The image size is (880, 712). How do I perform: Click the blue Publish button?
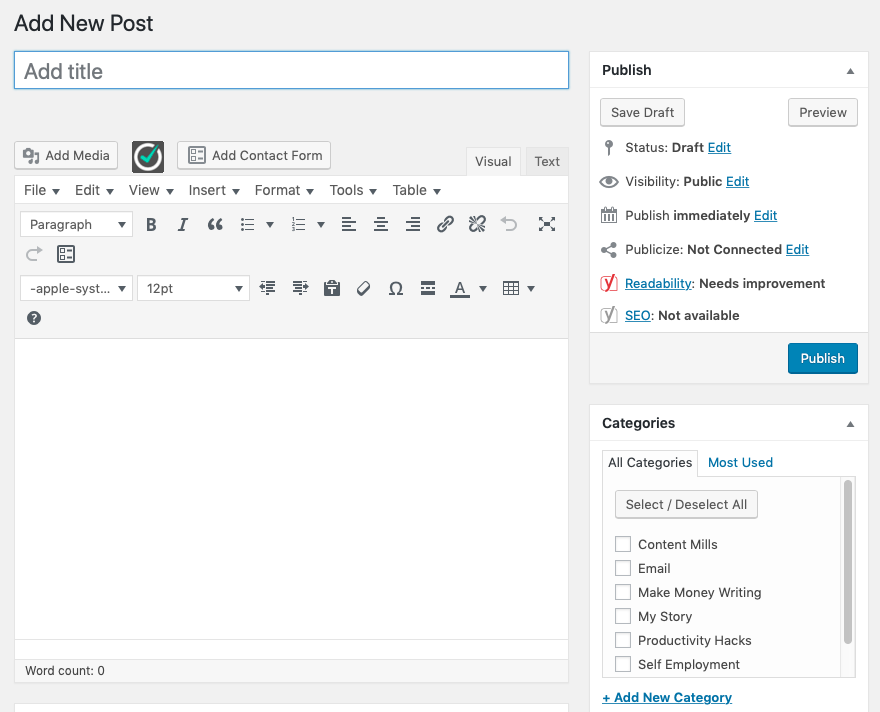(822, 358)
